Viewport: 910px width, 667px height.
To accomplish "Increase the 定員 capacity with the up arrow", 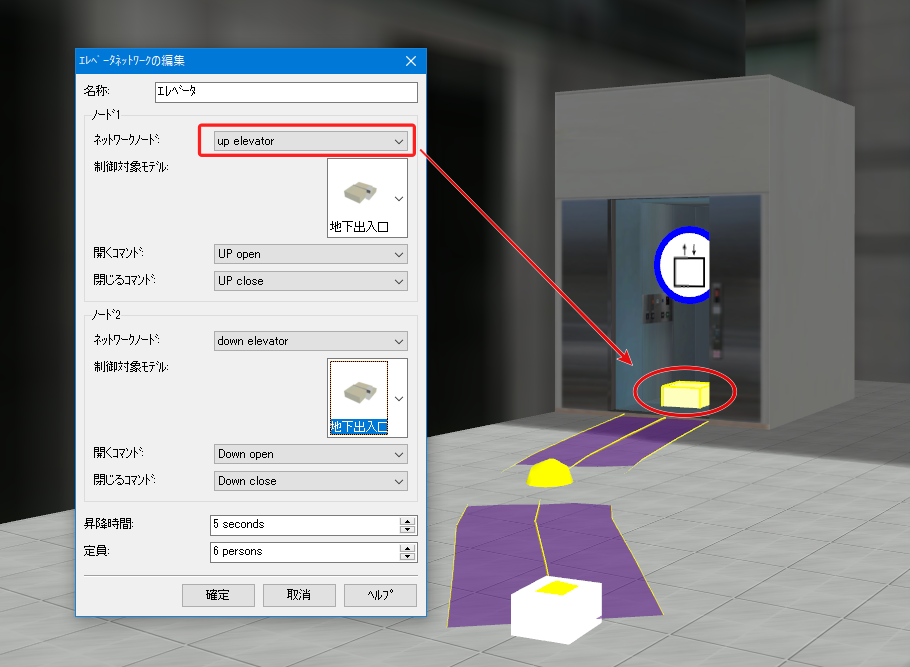I will click(x=407, y=548).
